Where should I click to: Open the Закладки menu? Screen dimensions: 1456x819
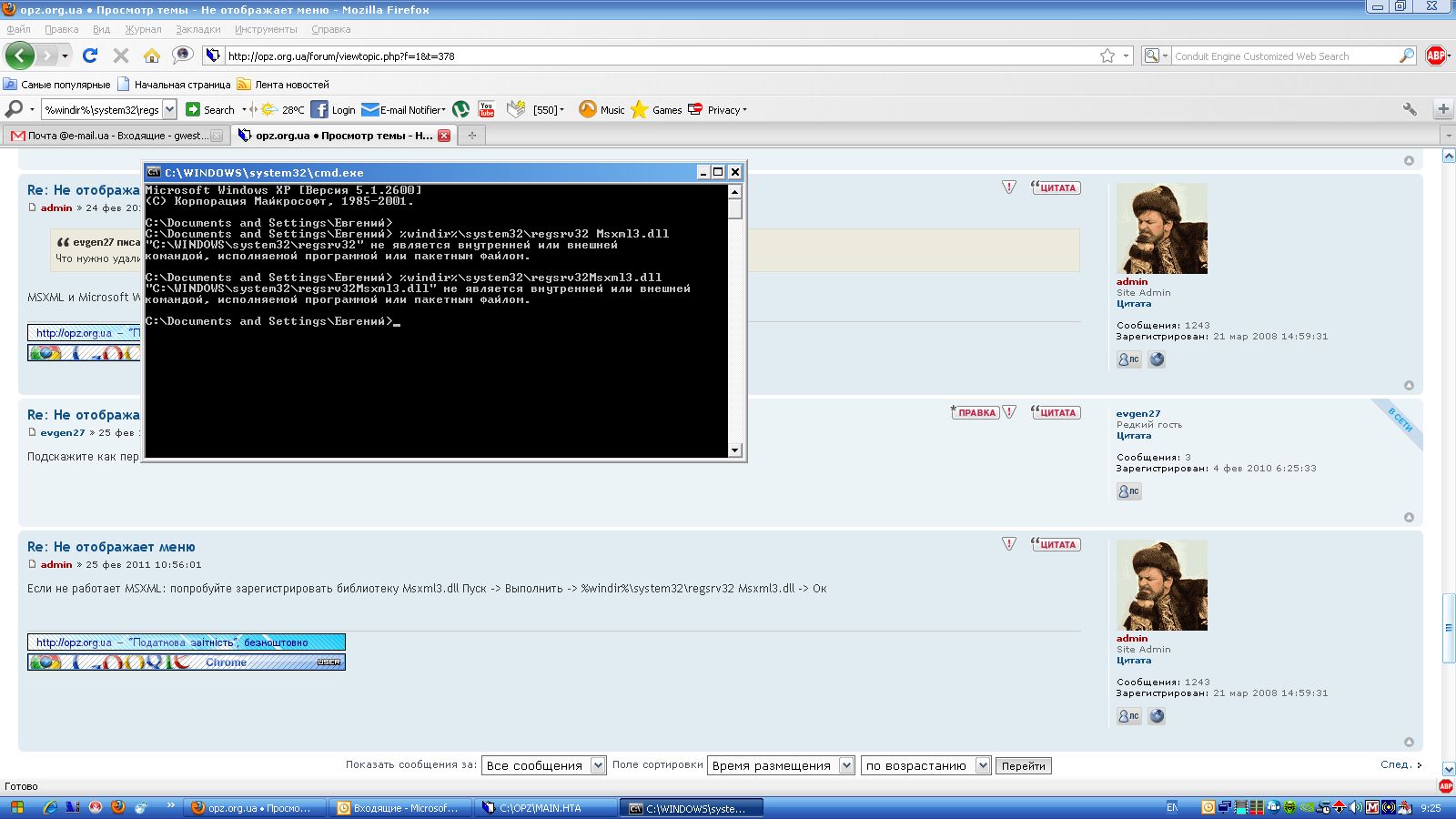[x=197, y=29]
